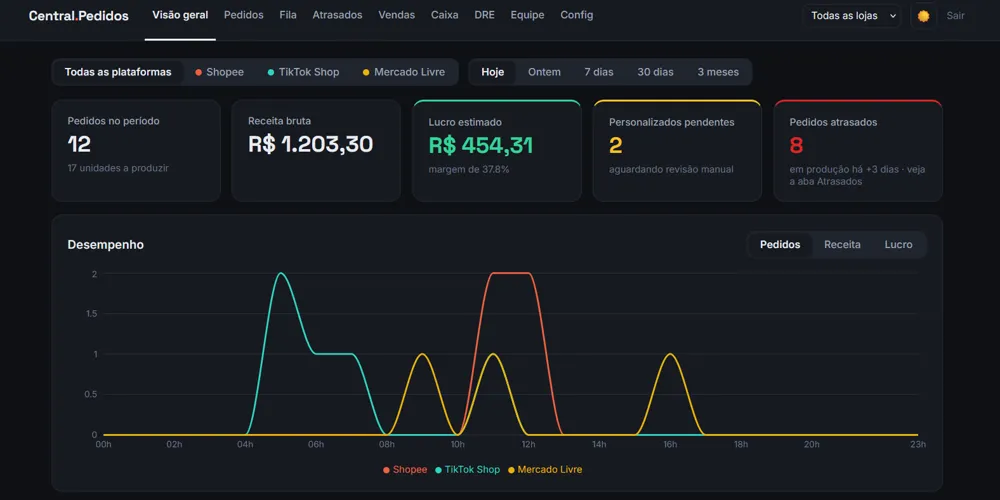Viewport: 1000px width, 500px height.
Task: Toggle the Shopee series in chart legend
Action: pos(405,470)
